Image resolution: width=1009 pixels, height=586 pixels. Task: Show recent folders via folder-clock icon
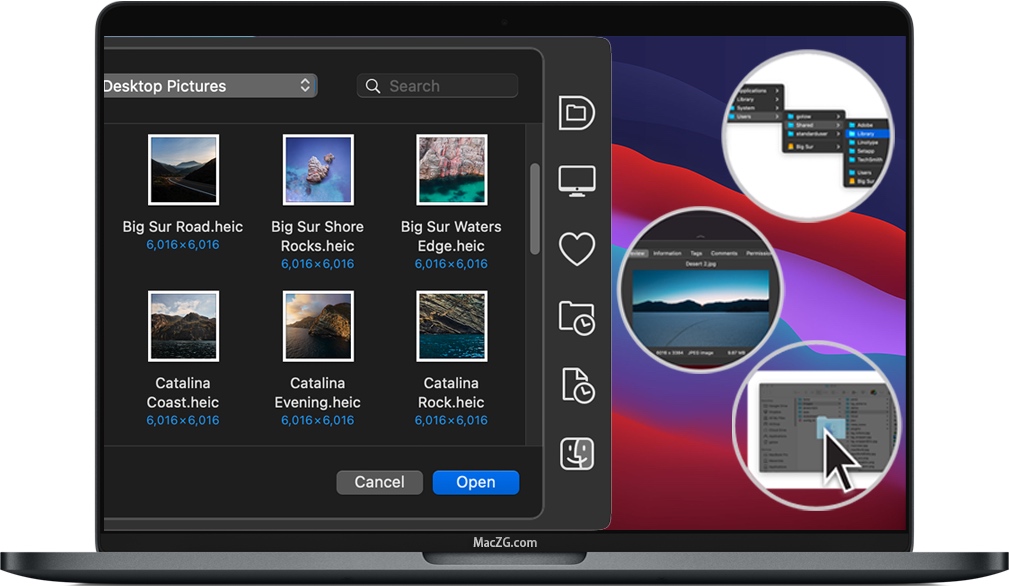point(577,317)
